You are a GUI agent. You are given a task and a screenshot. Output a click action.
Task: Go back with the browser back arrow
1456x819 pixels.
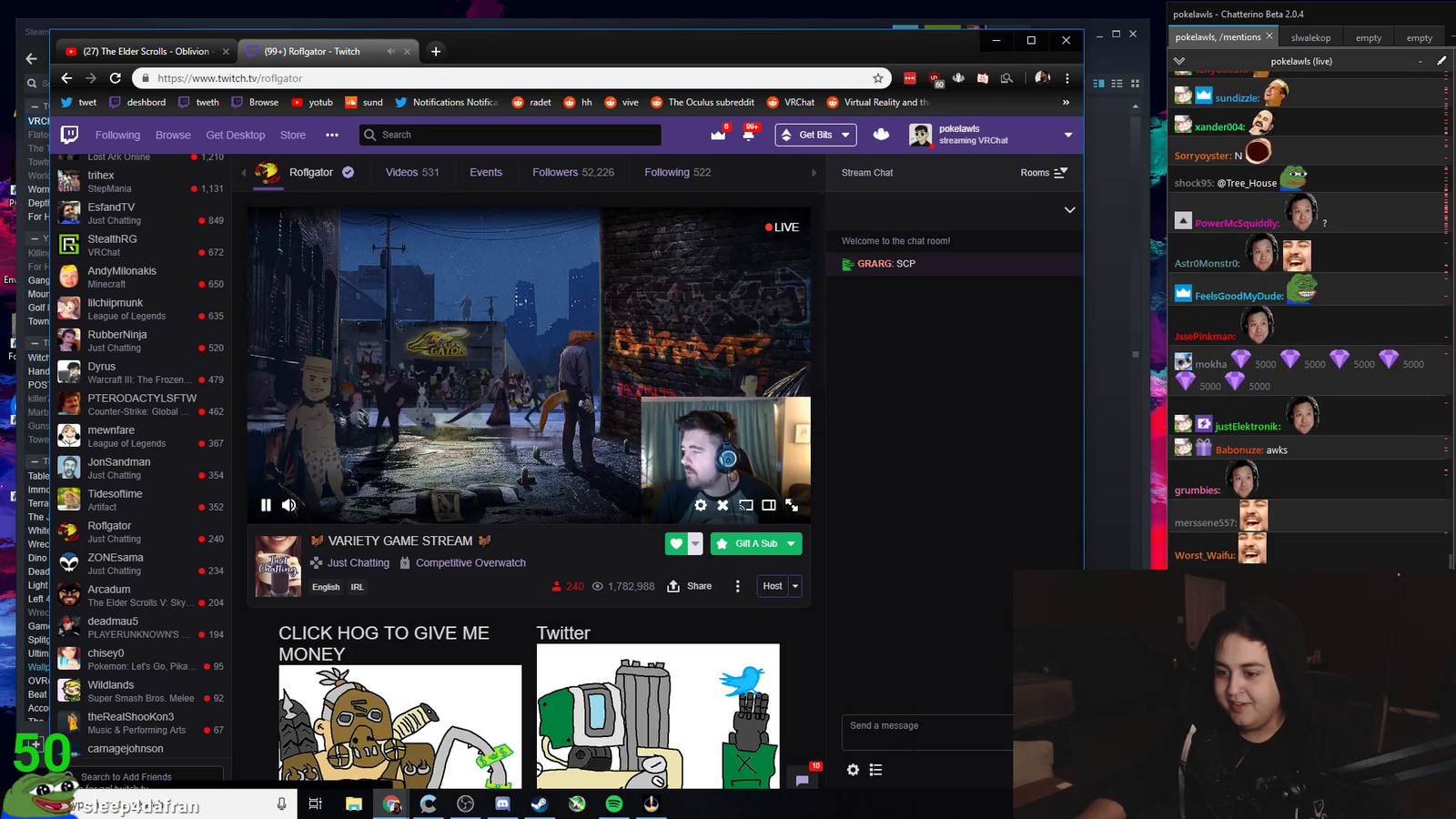(x=66, y=78)
